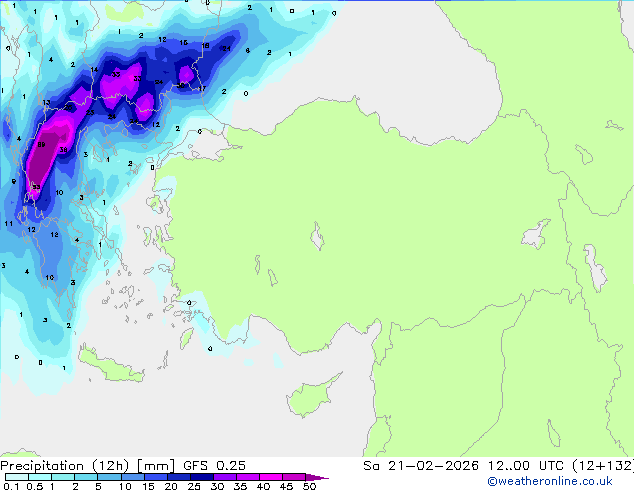Screen dimensions: 634x490
Task: Click the 10–15 mm blue legend swatch
Action: tap(132, 477)
